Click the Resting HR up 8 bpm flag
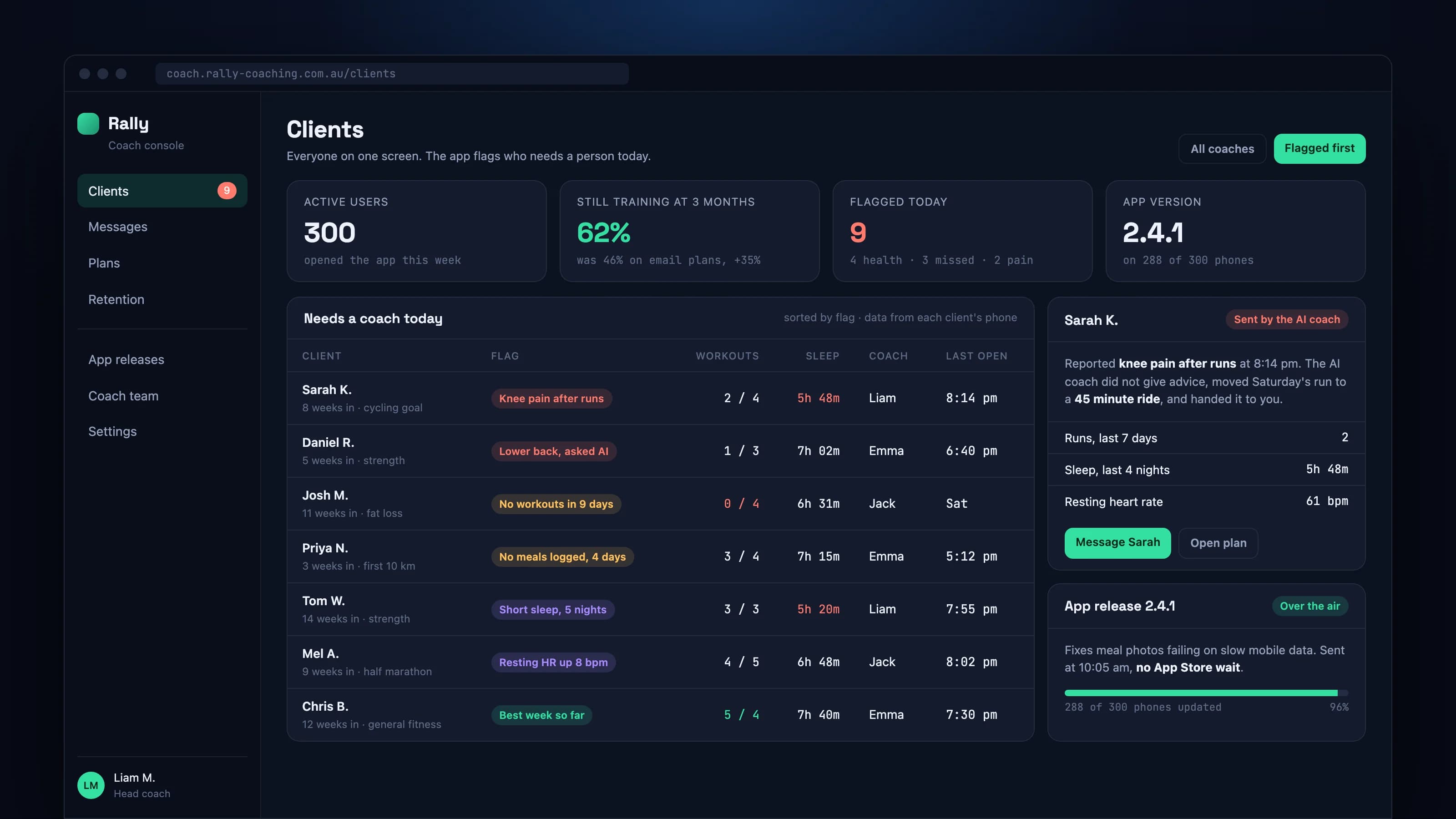This screenshot has height=819, width=1456. 553,662
